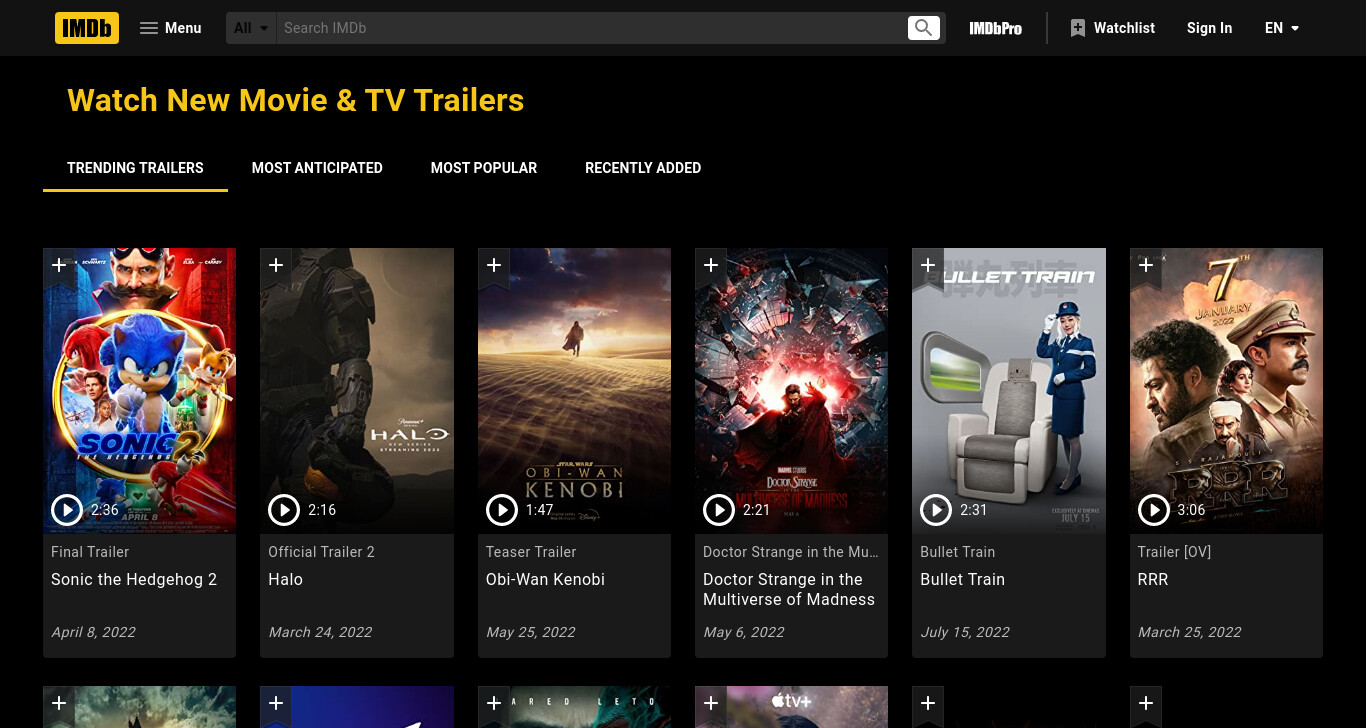Click the IMDb logo
The height and width of the screenshot is (728, 1366).
[87, 28]
